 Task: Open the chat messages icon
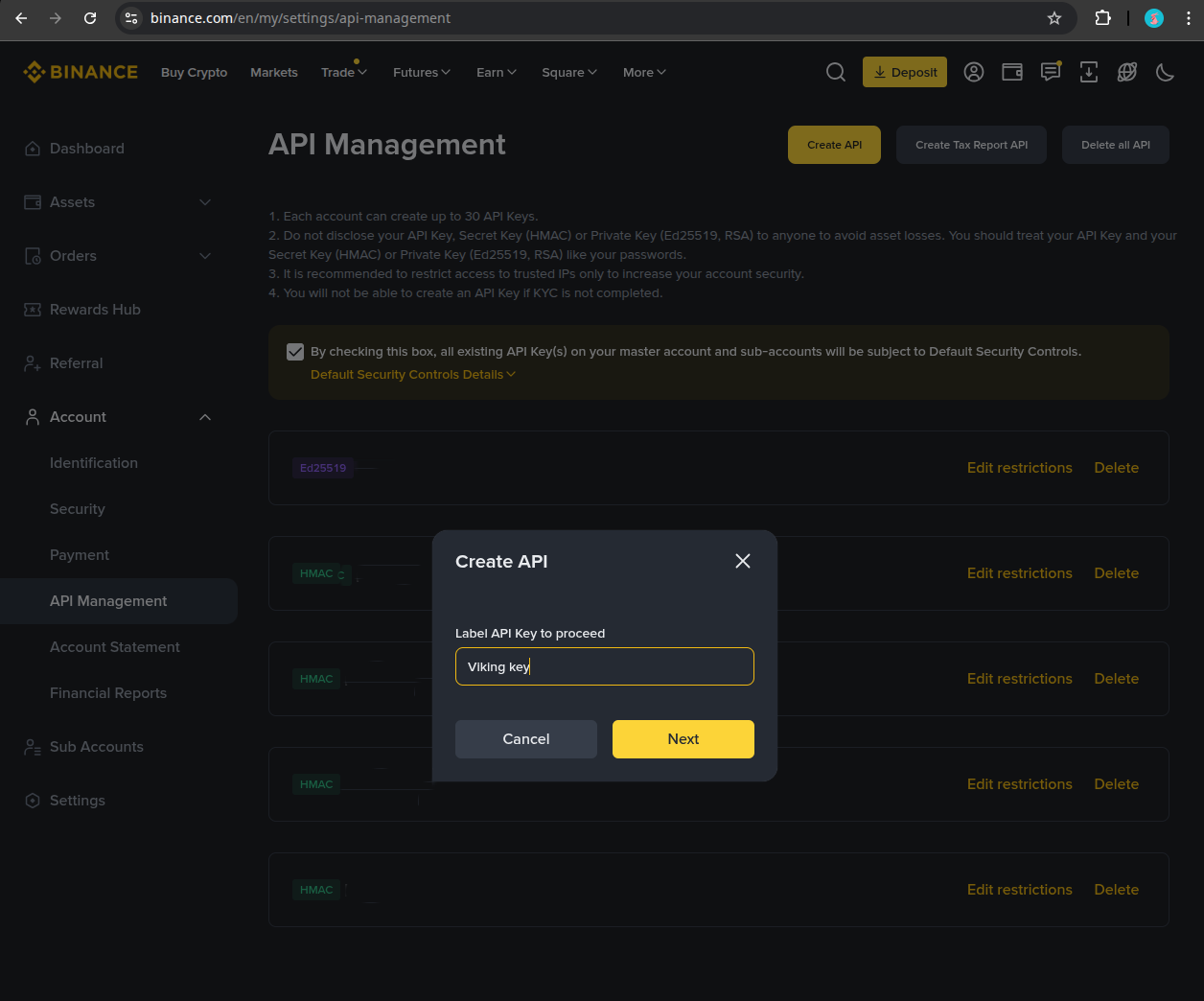(x=1051, y=72)
